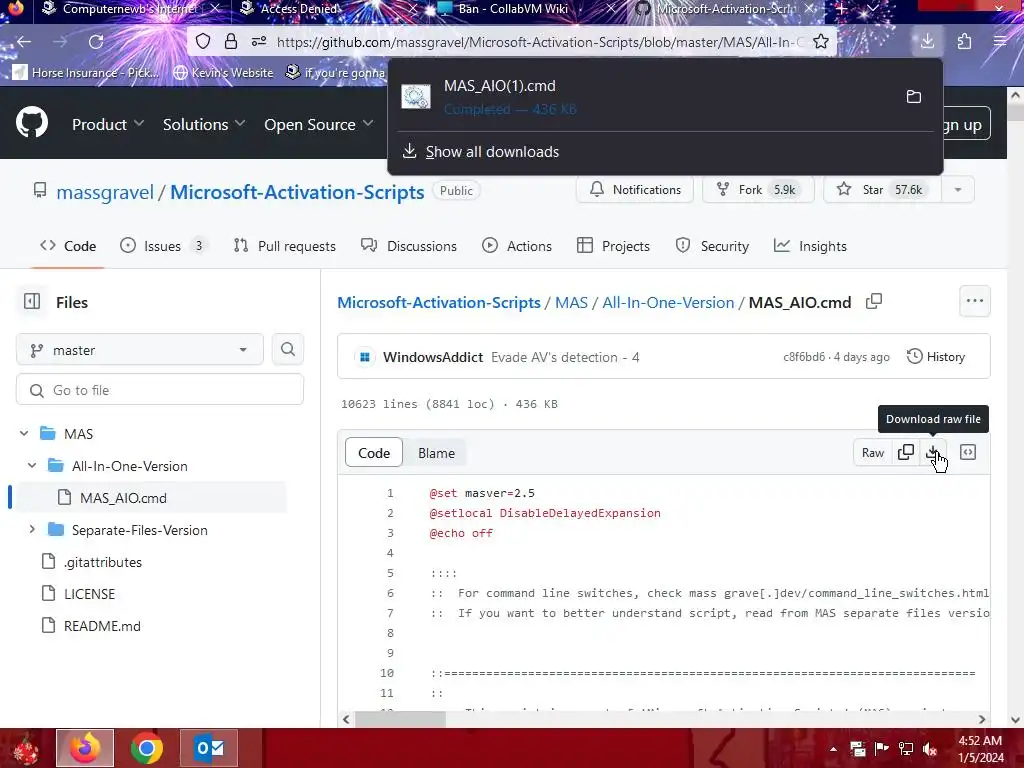This screenshot has width=1024, height=768.
Task: Open the symbols panel icon
Action: click(x=968, y=452)
